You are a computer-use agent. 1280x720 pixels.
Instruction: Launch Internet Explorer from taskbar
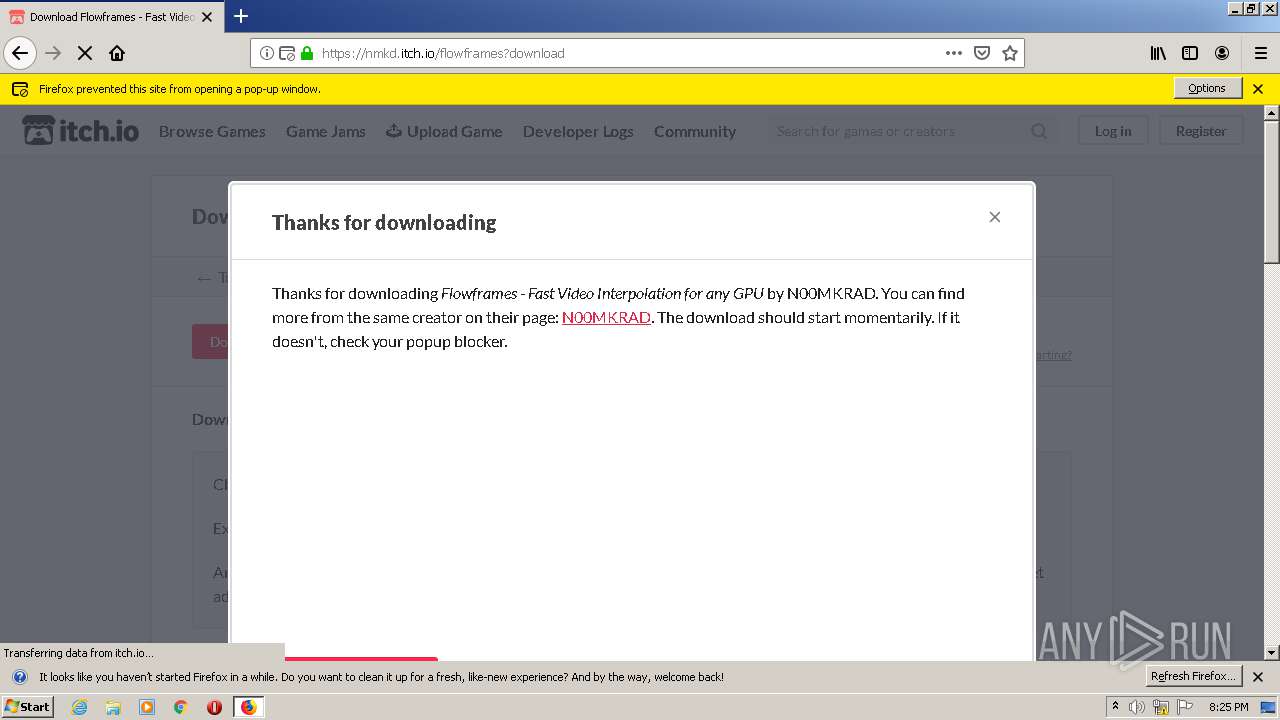79,707
